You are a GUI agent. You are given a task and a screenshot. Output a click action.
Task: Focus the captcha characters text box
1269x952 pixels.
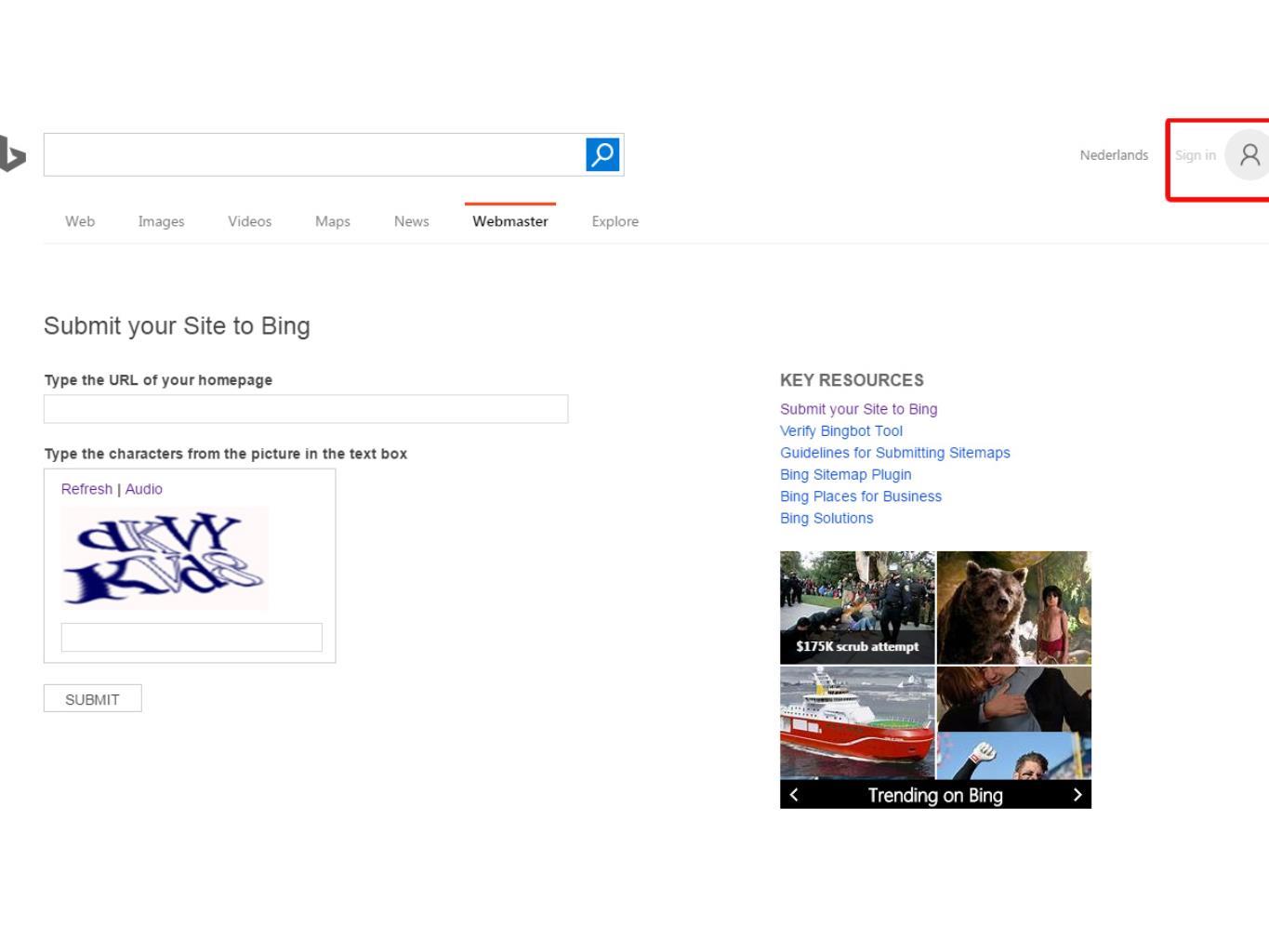click(192, 637)
